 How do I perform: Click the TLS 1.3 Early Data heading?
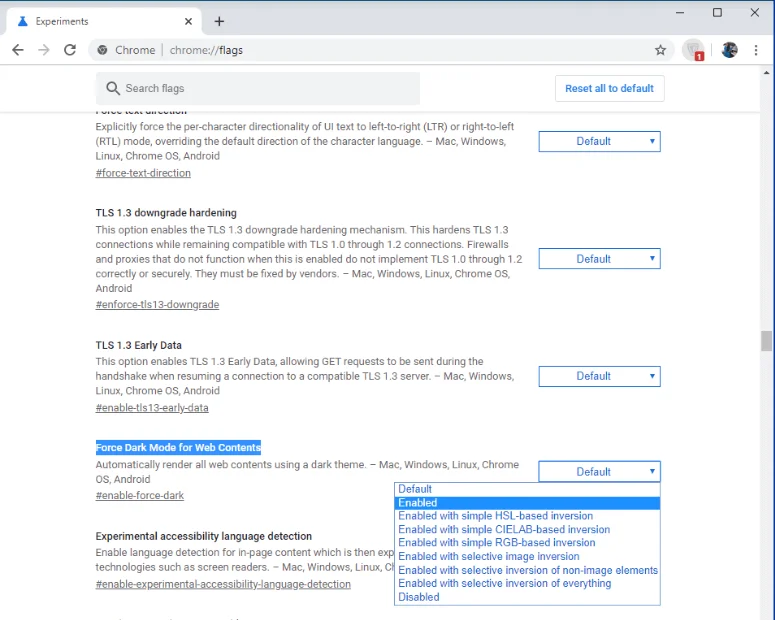tap(138, 345)
